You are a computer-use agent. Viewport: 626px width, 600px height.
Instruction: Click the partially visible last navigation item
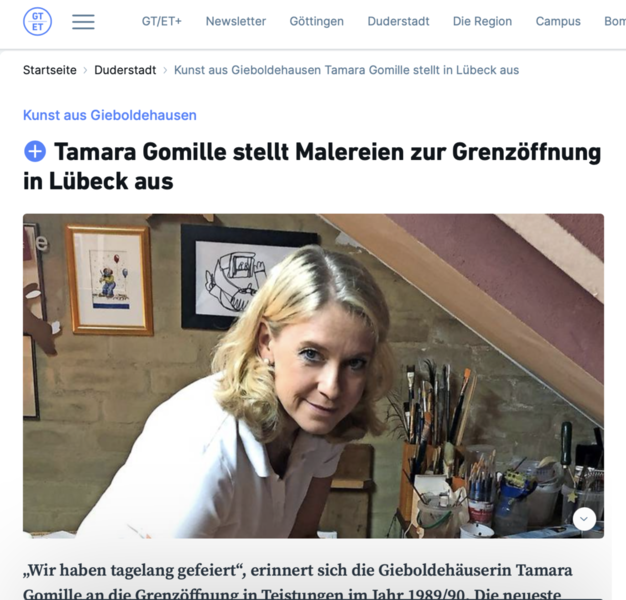click(615, 21)
